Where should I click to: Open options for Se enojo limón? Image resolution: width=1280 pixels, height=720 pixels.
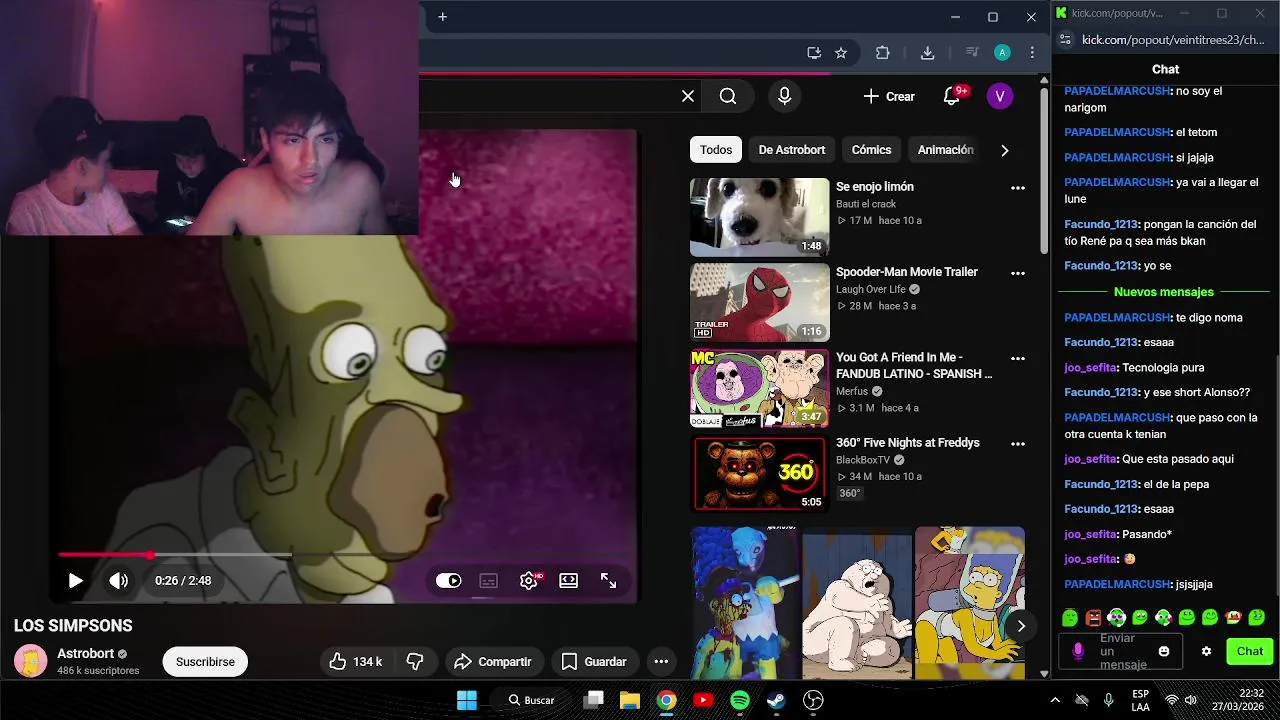(x=1018, y=188)
